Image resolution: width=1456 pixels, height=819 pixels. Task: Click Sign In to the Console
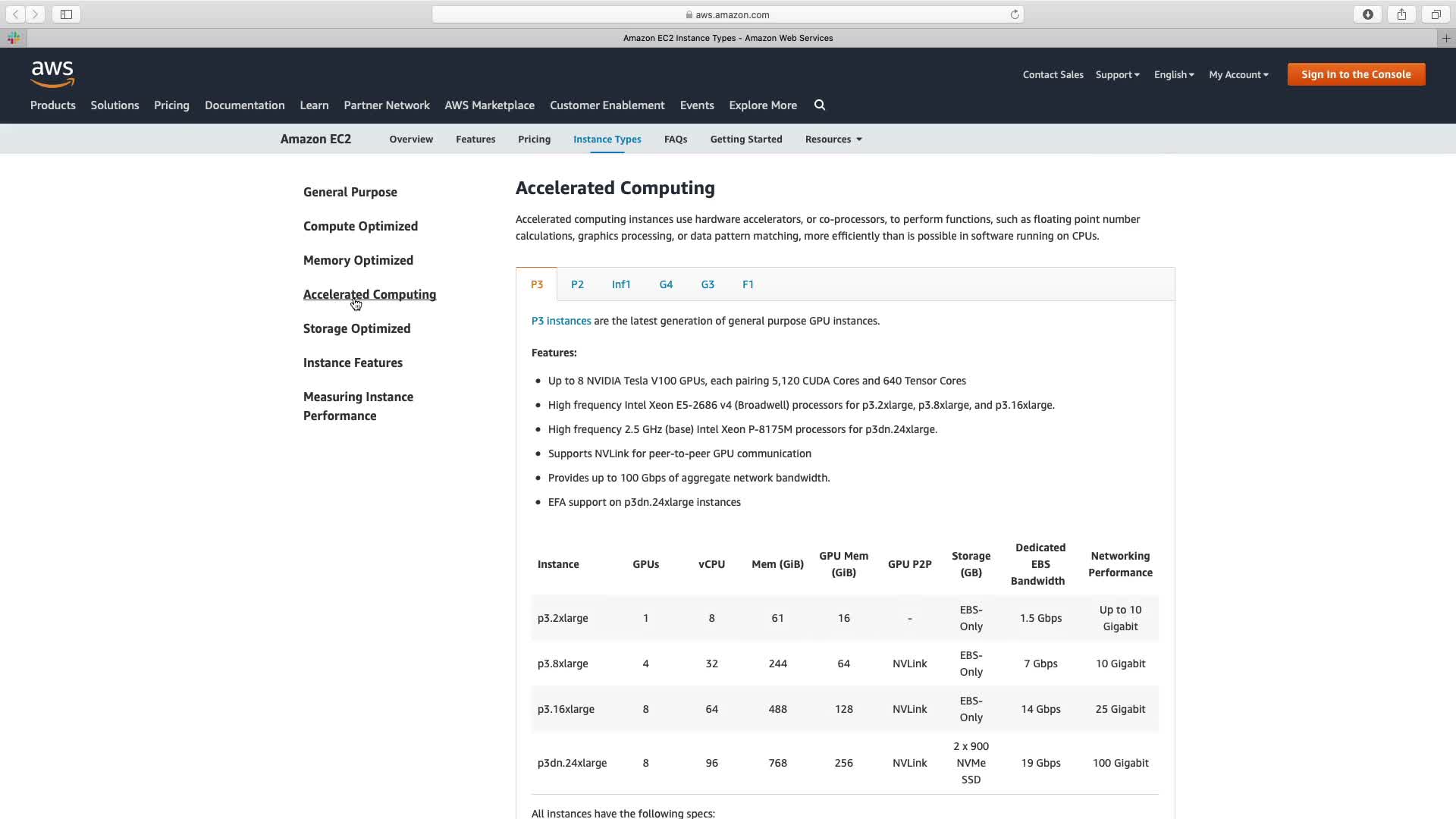pos(1355,74)
